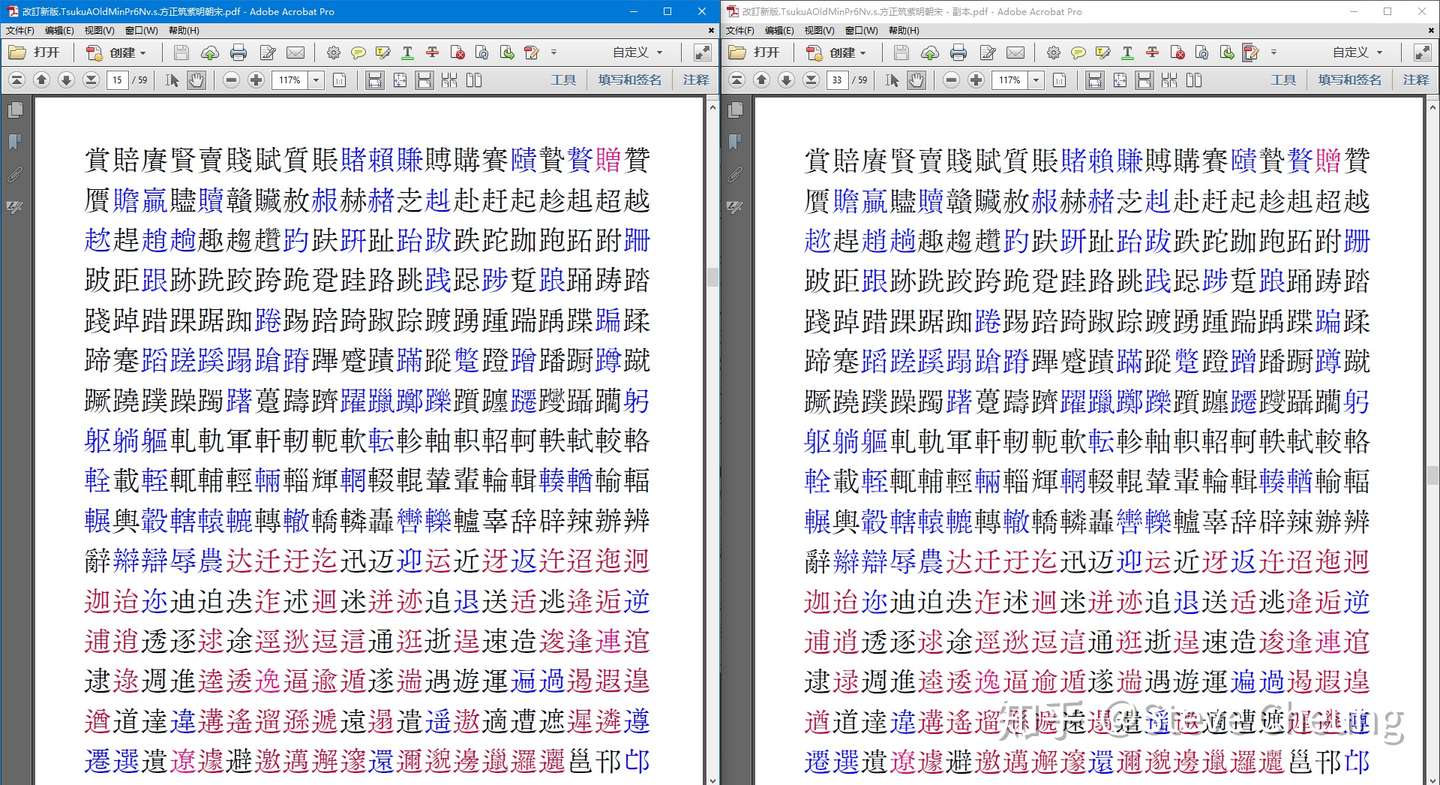Open 编辑(E) menu in left window
The width and height of the screenshot is (1440, 785).
click(x=59, y=31)
